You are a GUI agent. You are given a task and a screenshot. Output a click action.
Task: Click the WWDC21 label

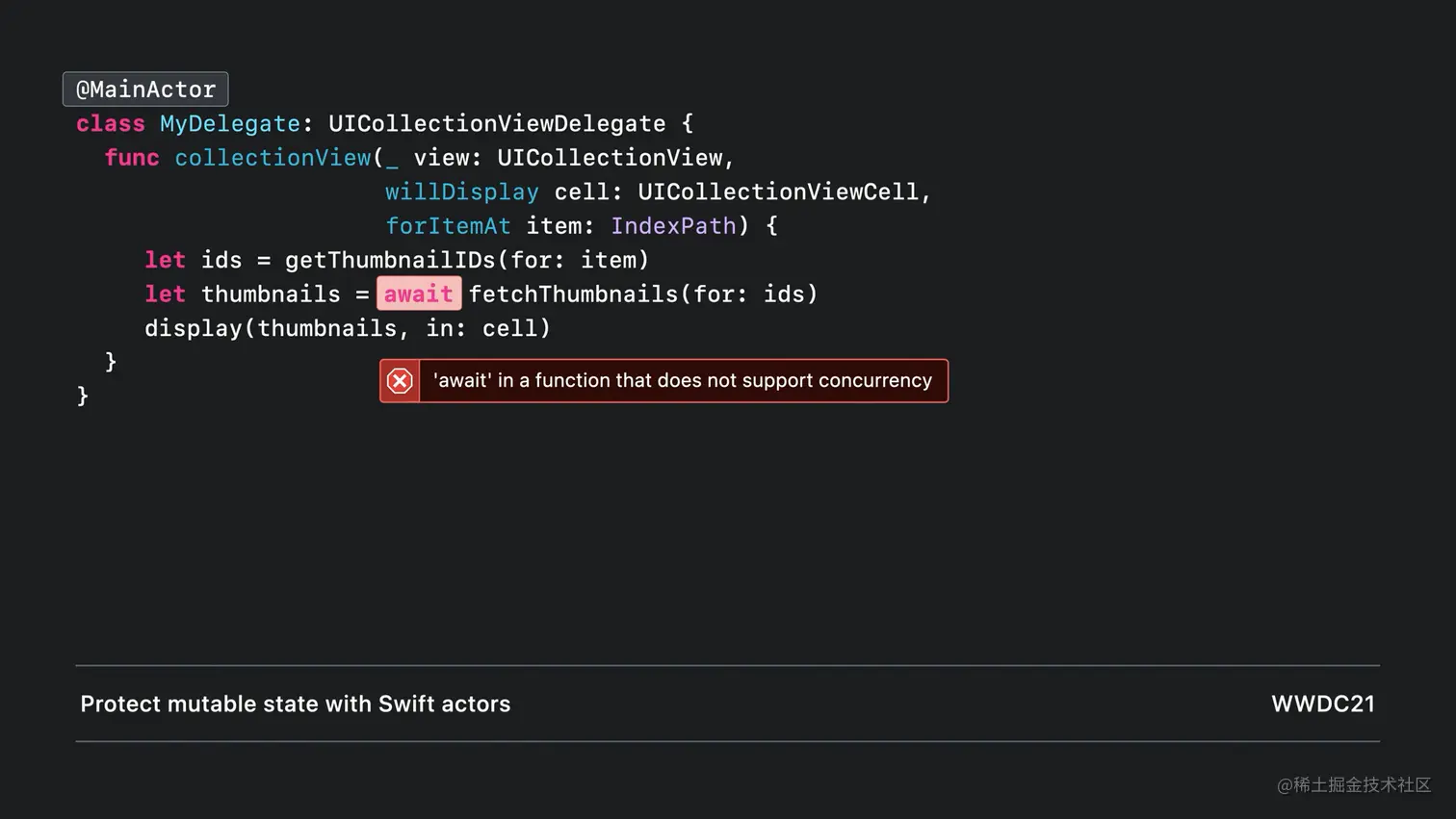pos(1324,704)
